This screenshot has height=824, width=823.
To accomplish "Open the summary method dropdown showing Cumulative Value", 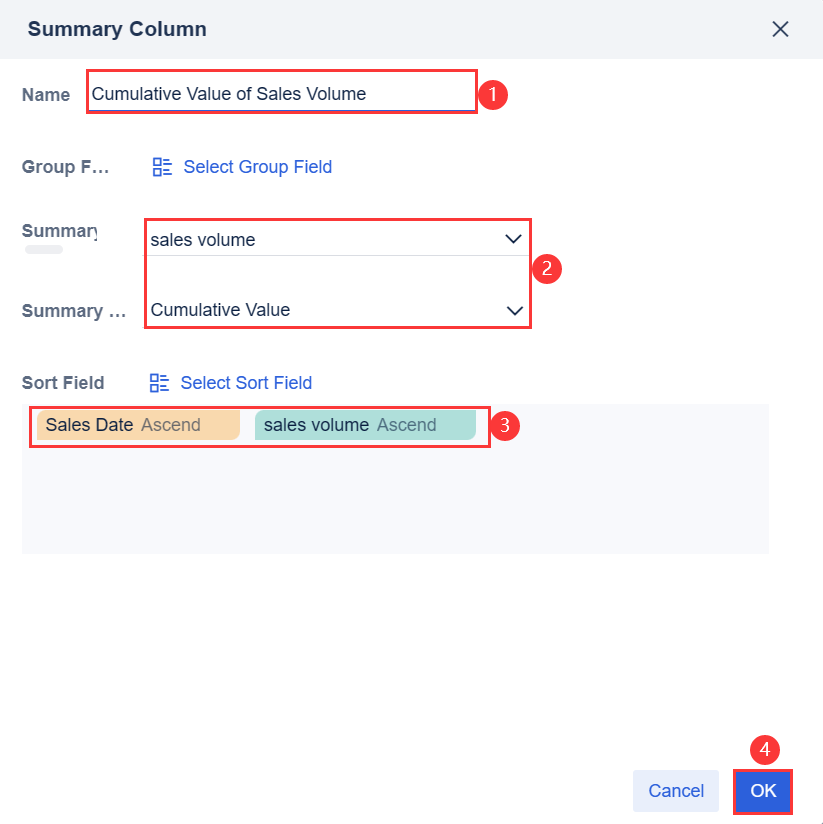I will [x=330, y=310].
